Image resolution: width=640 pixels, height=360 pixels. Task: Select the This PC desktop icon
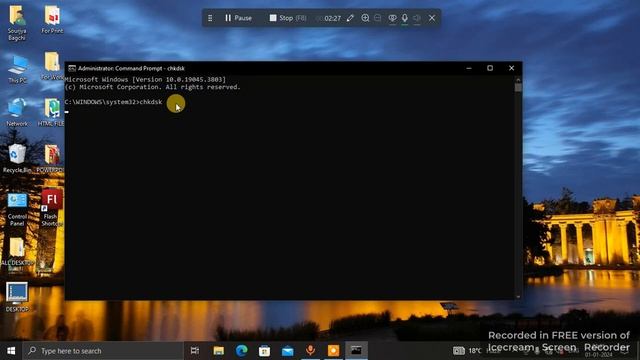pos(17,69)
